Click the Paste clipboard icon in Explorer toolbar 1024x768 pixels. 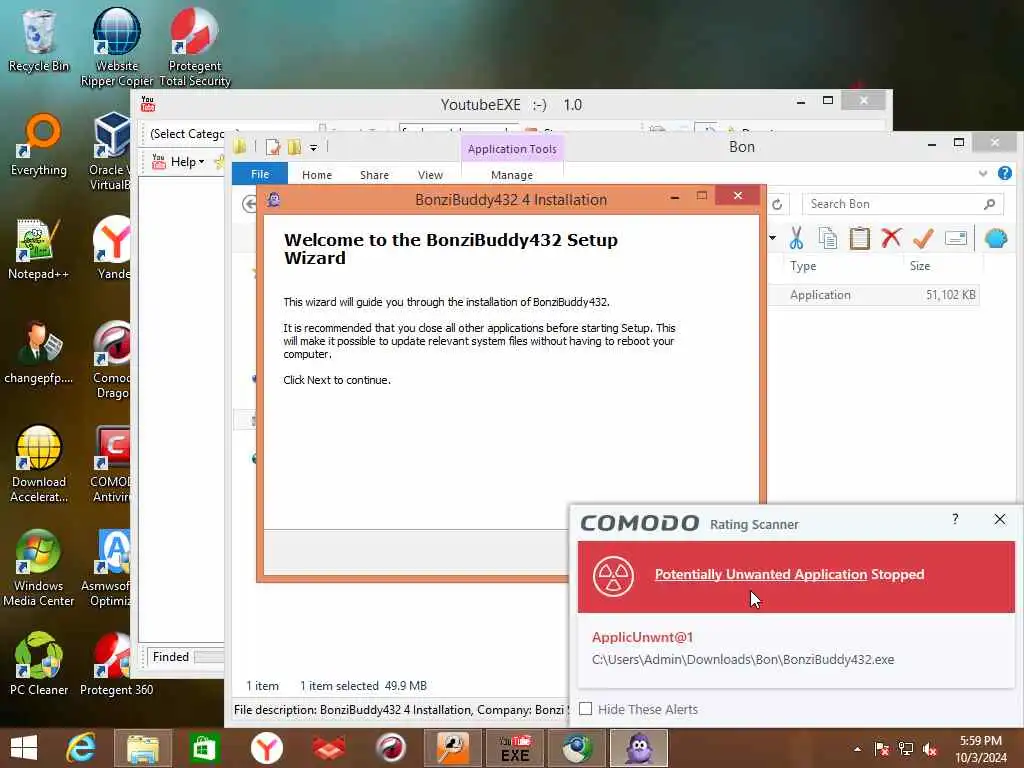[x=859, y=238]
